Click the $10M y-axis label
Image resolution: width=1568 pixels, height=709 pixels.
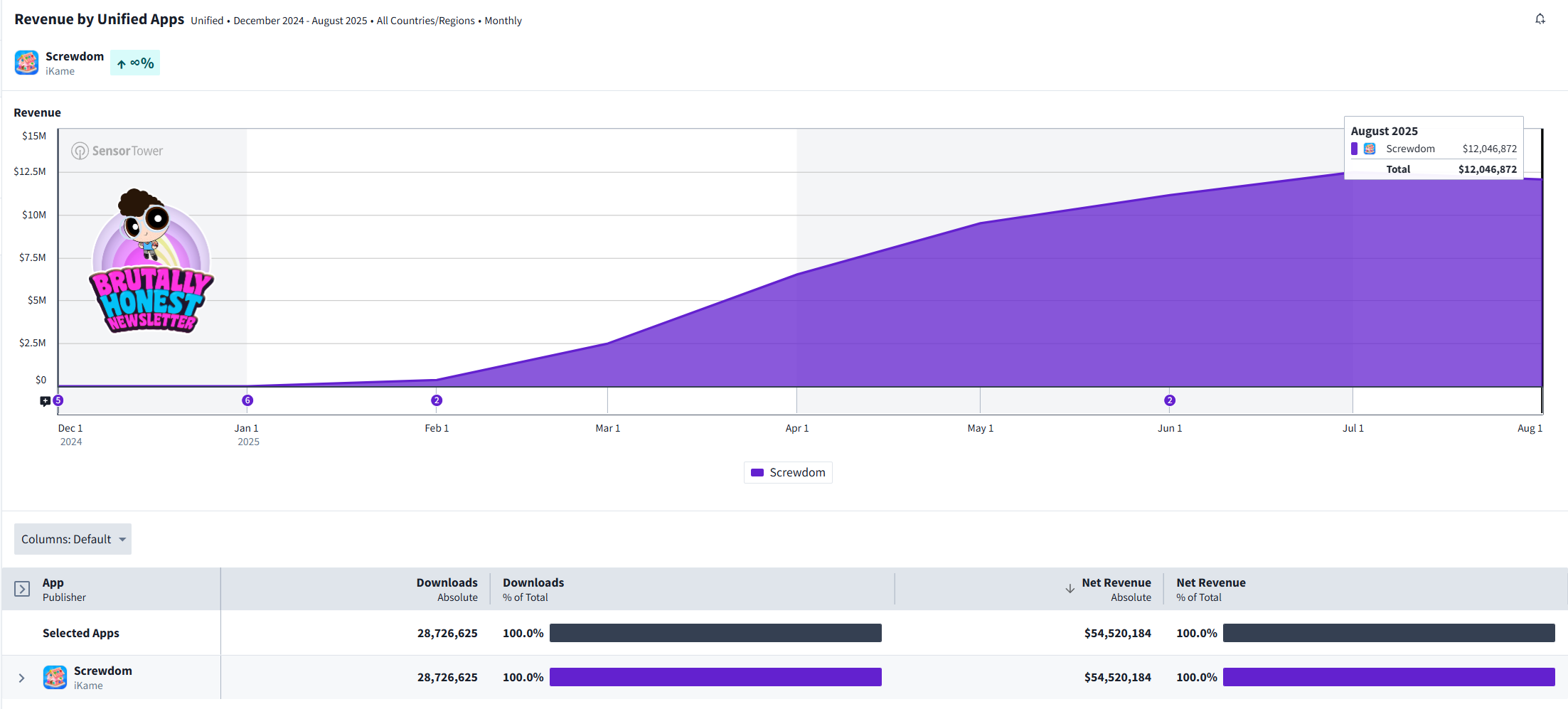[x=34, y=215]
